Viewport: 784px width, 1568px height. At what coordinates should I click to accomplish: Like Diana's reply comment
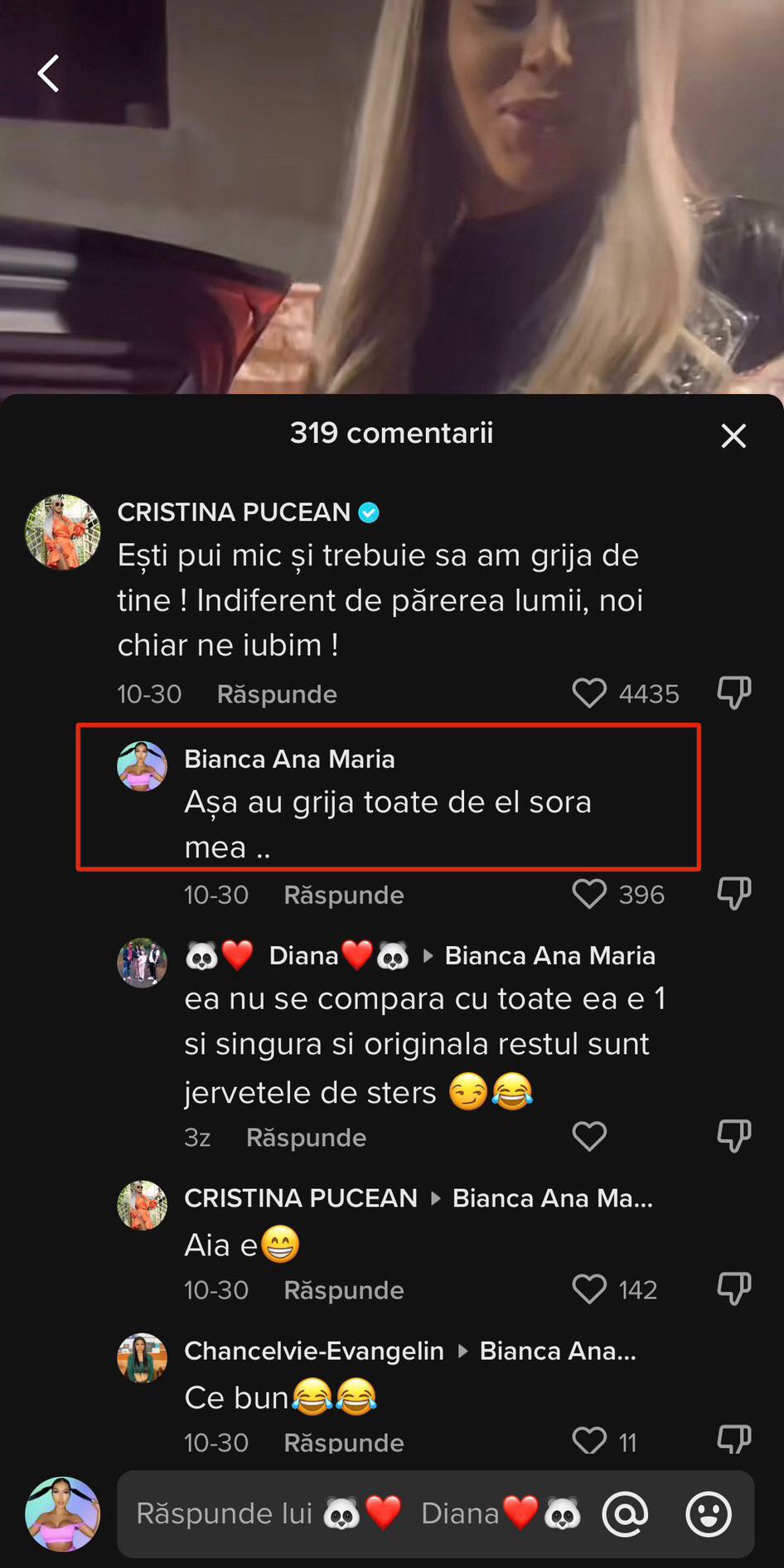pos(589,1136)
